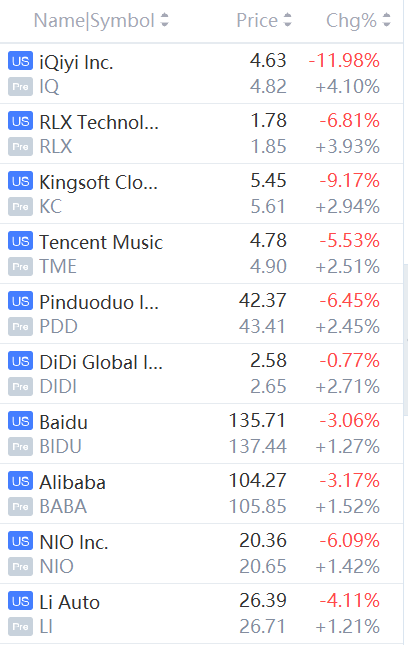Select the DiDi Global stock name
The image size is (408, 645).
tap(101, 362)
